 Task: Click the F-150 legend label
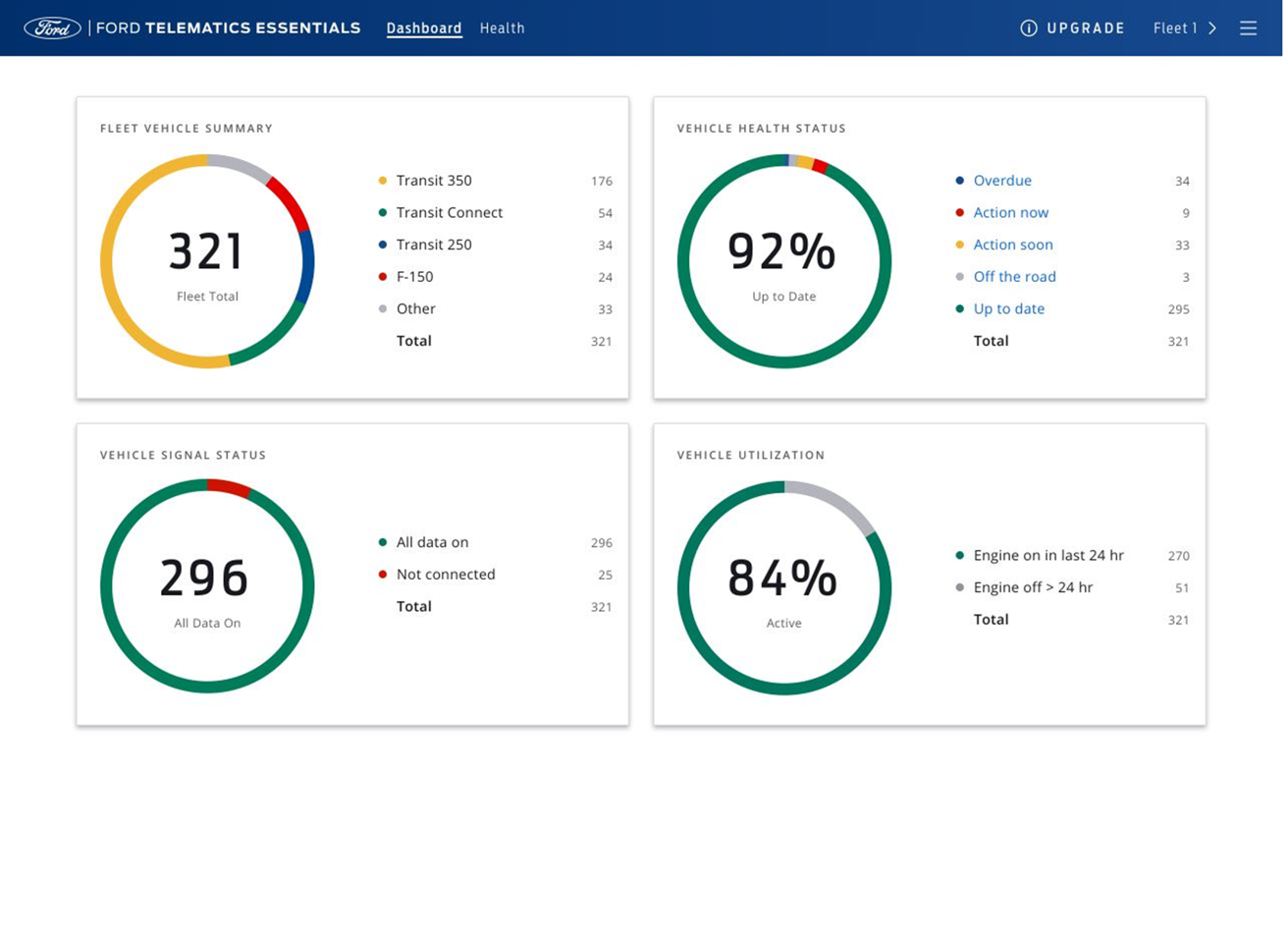[414, 277]
